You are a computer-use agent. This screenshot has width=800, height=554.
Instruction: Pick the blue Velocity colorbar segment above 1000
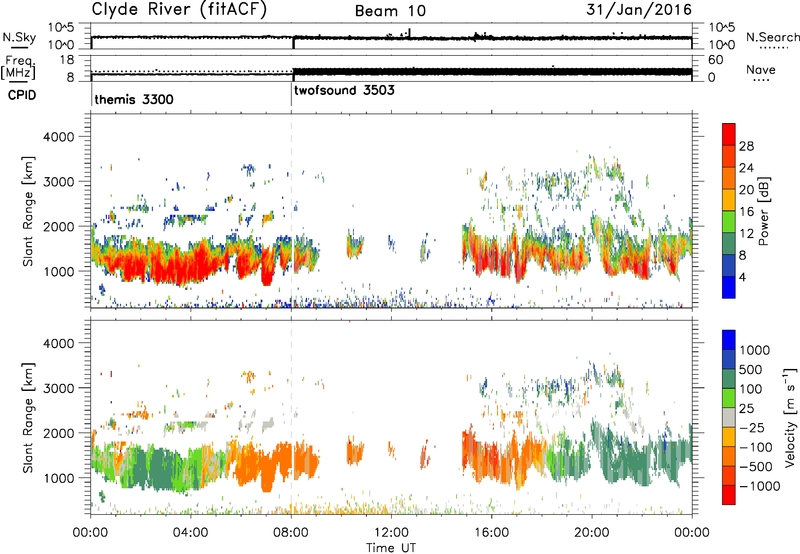729,340
